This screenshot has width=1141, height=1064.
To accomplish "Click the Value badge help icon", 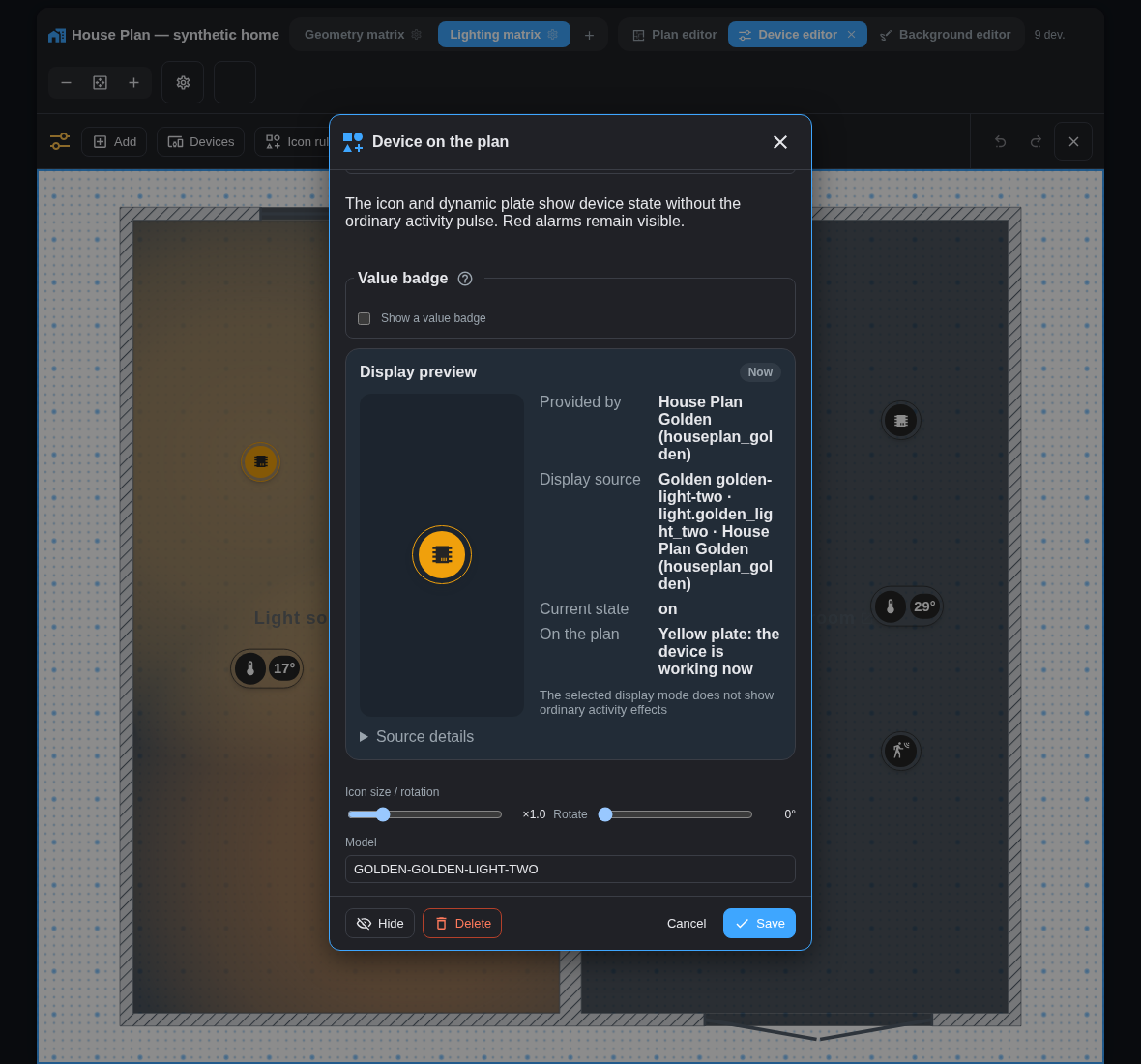I will [x=465, y=279].
